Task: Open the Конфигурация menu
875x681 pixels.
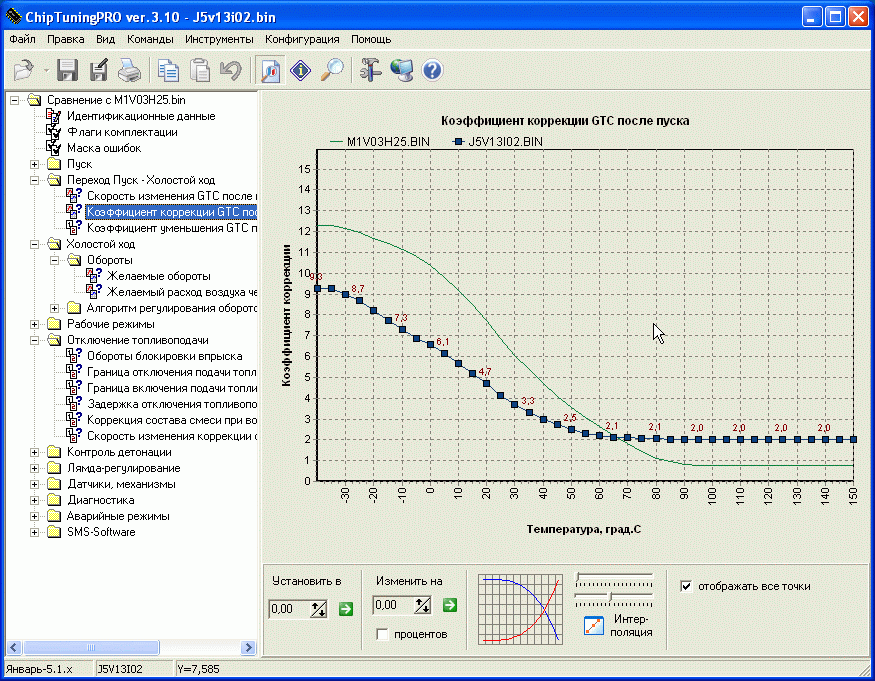Action: tap(302, 39)
